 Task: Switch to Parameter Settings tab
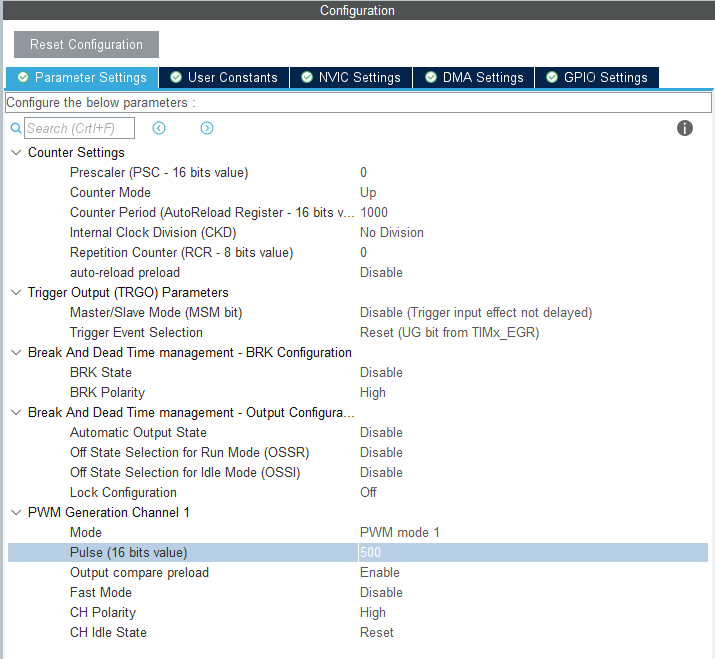(82, 78)
